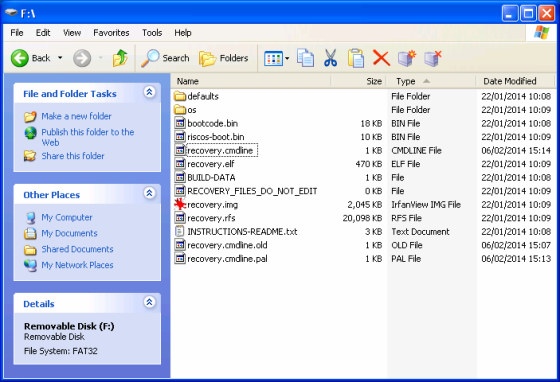Open the File menu
The image size is (560, 382).
(17, 33)
